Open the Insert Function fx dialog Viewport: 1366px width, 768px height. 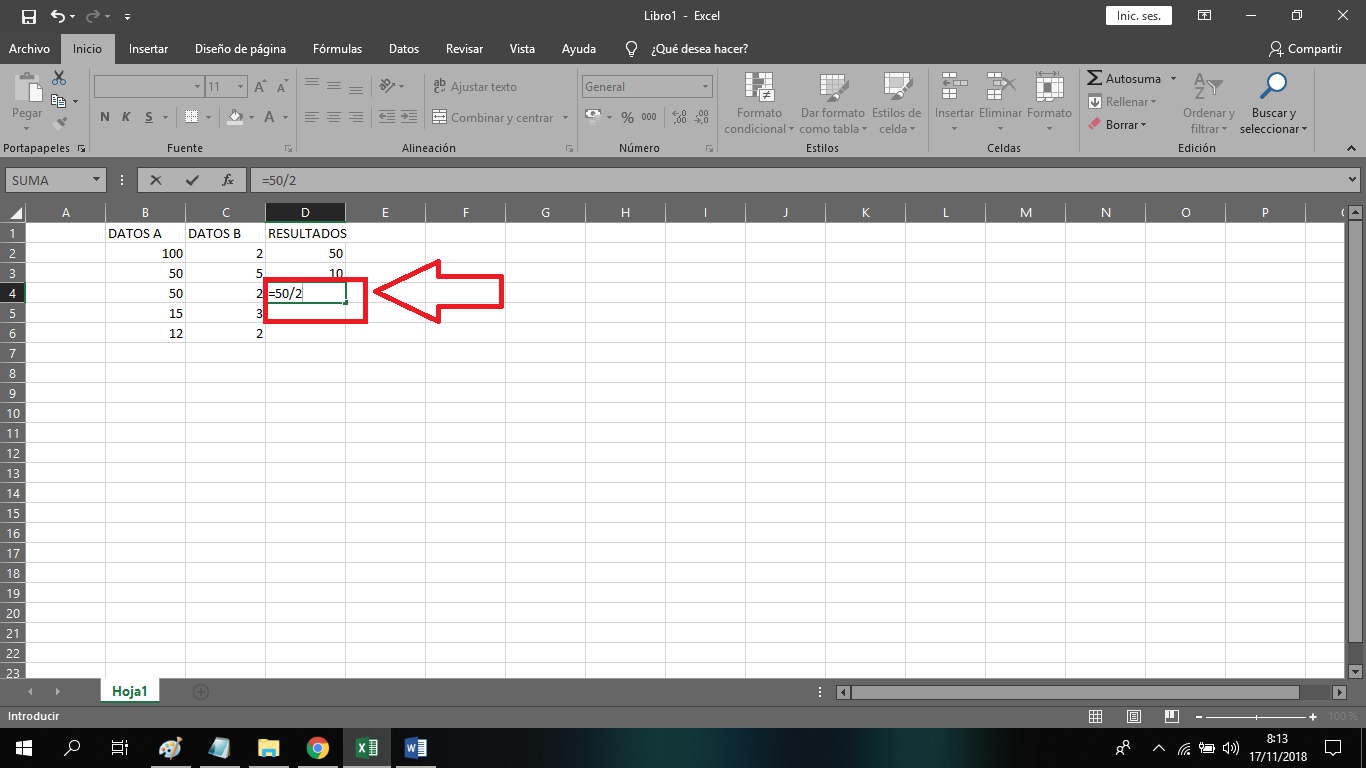point(228,180)
